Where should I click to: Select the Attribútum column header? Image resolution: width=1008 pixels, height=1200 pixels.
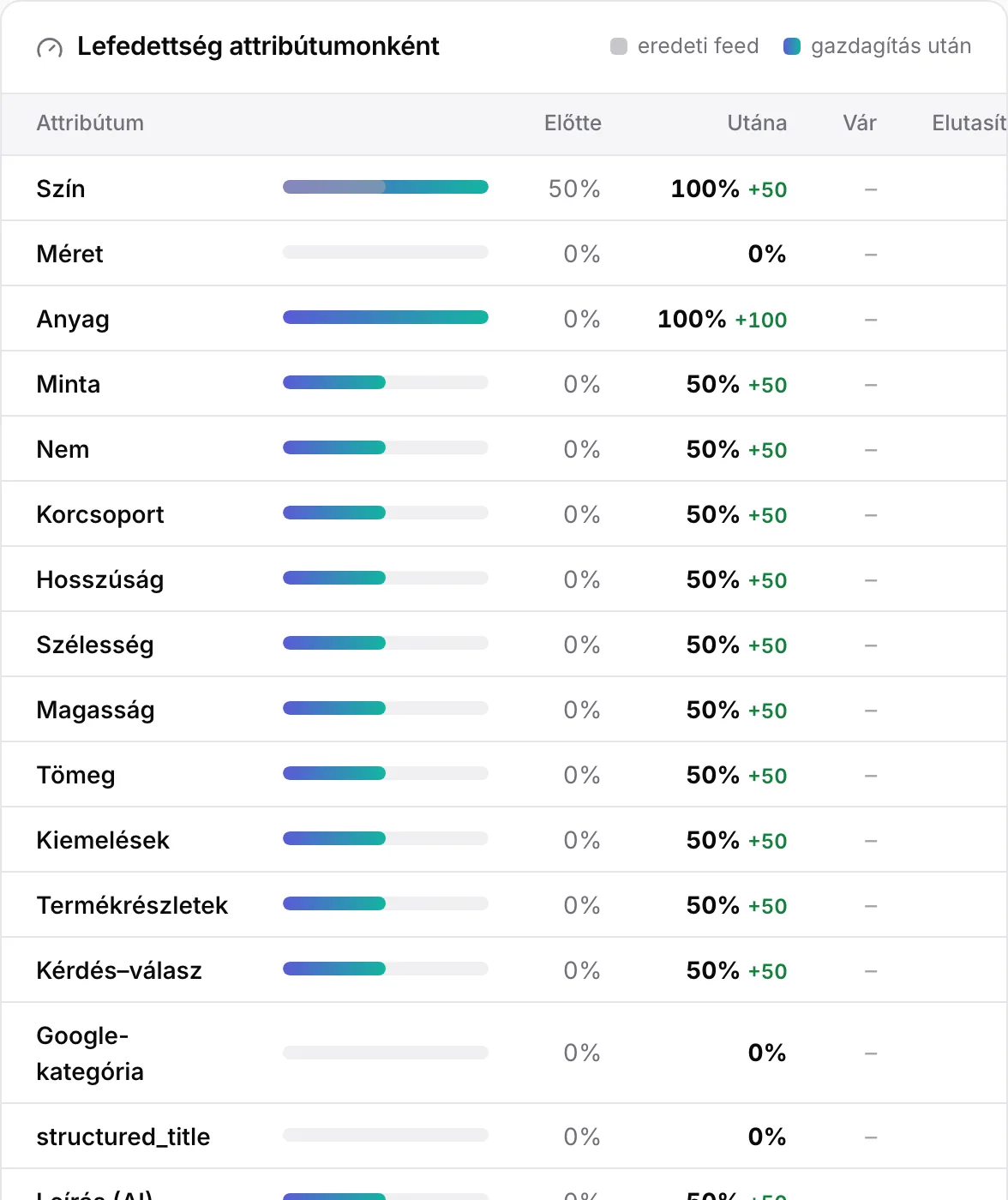pos(90,123)
